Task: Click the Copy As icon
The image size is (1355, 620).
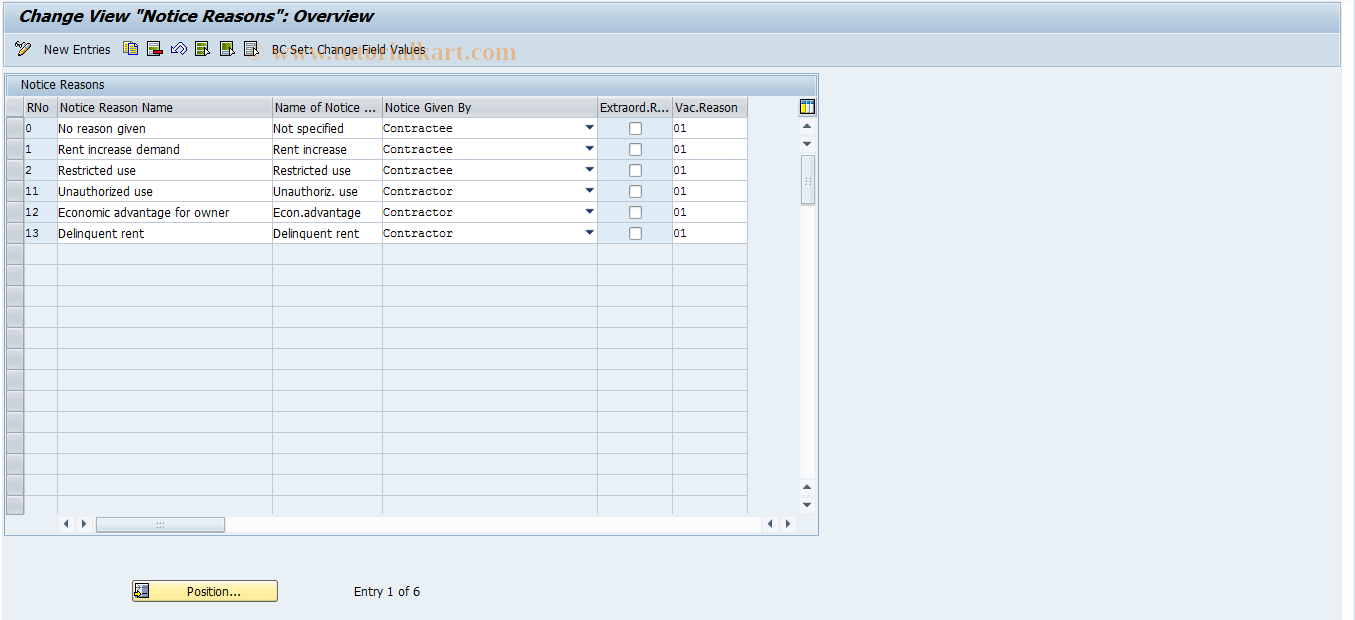Action: point(131,48)
